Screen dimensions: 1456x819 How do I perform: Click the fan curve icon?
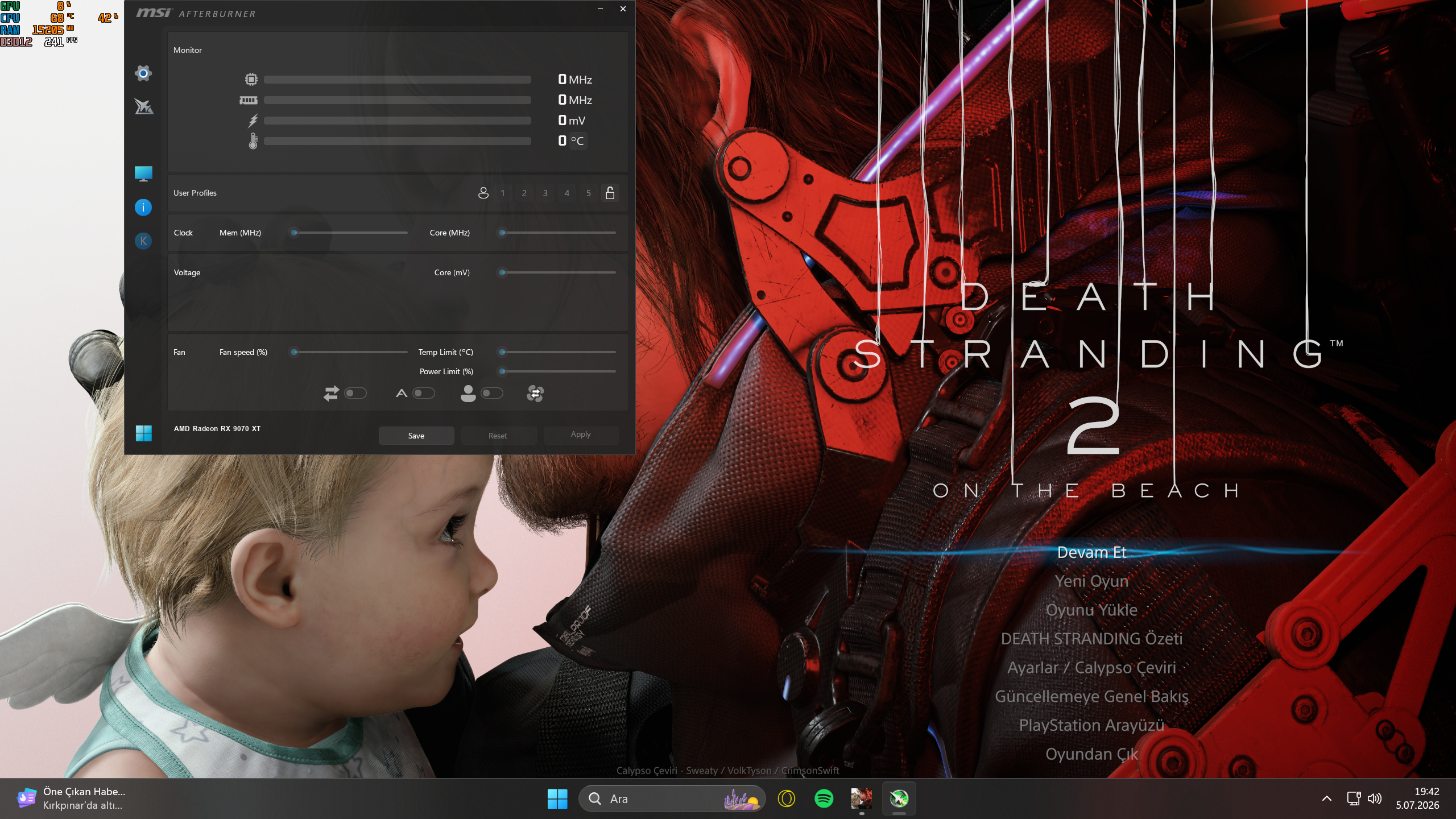coord(535,393)
